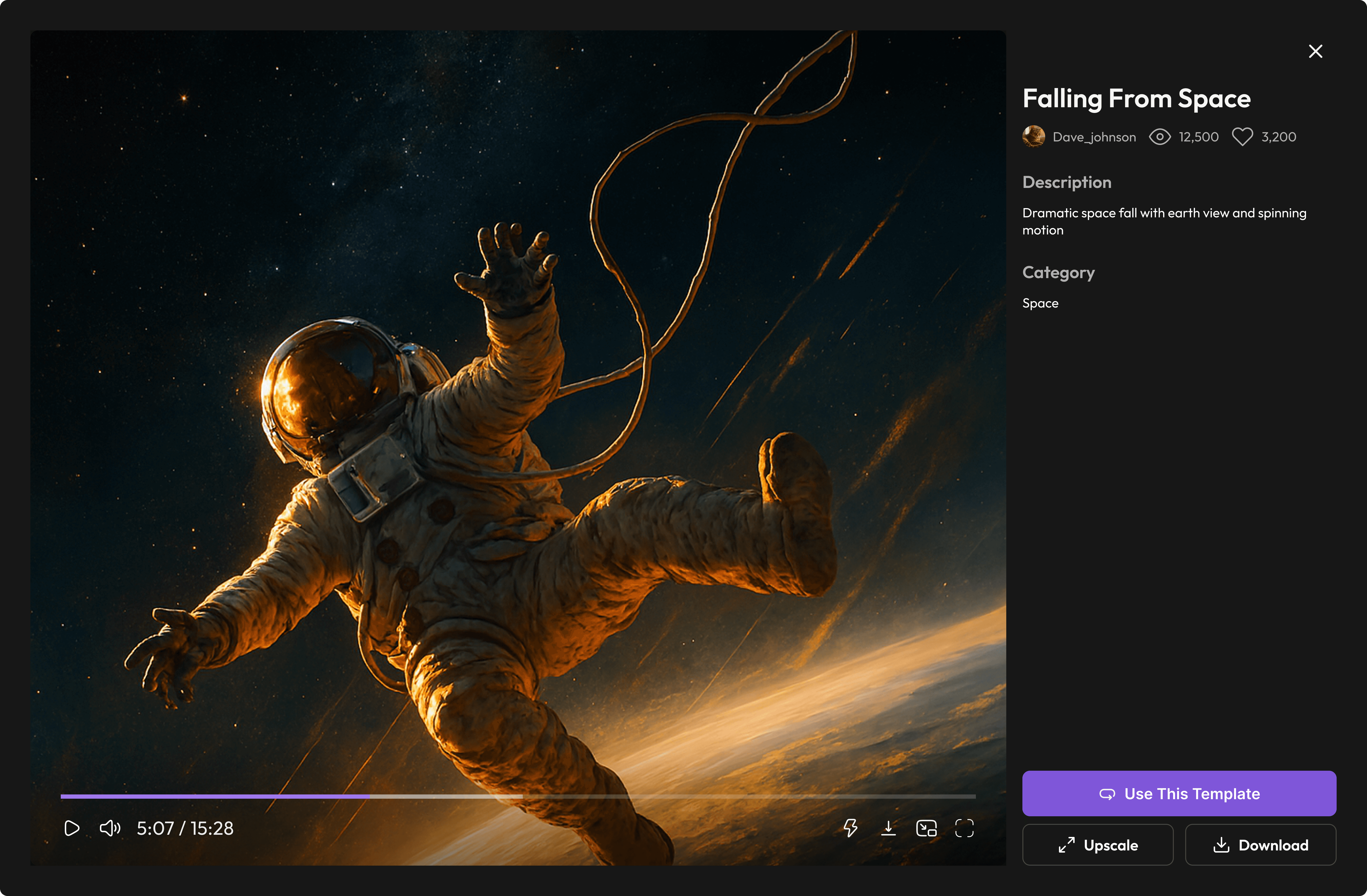Viewport: 1367px width, 896px height.
Task: Enable picture-in-picture mode icon
Action: (926, 828)
